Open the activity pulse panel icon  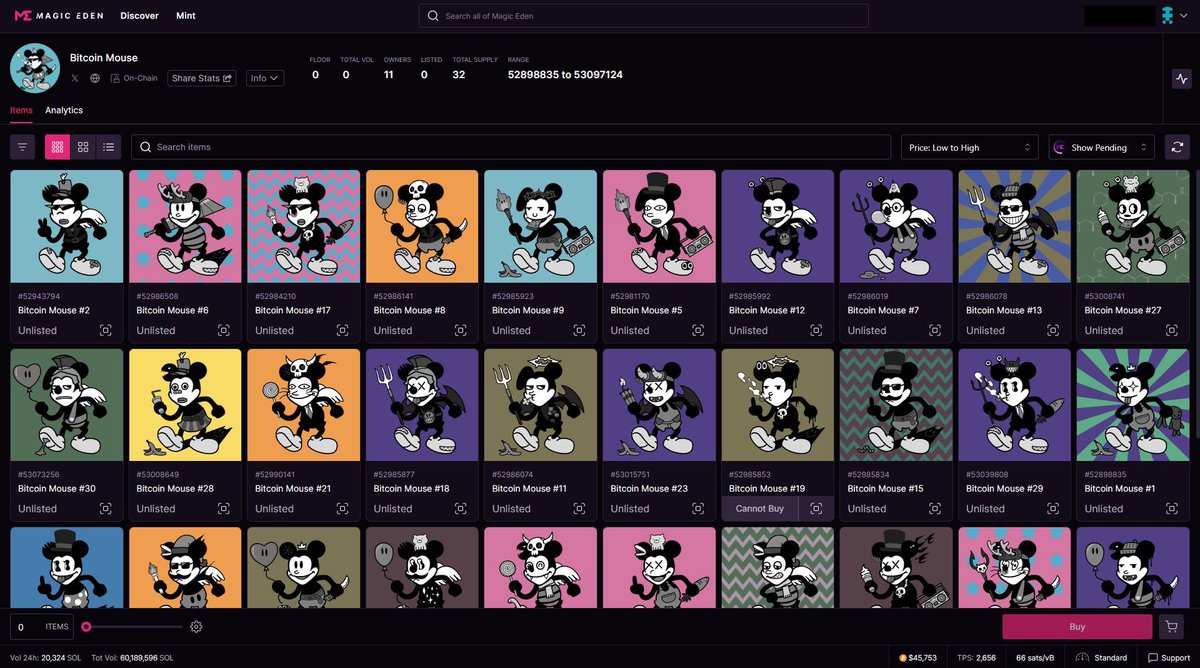click(1182, 78)
